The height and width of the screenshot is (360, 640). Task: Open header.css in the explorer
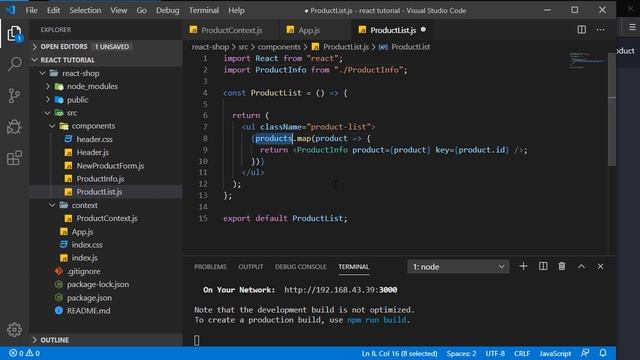coord(94,139)
